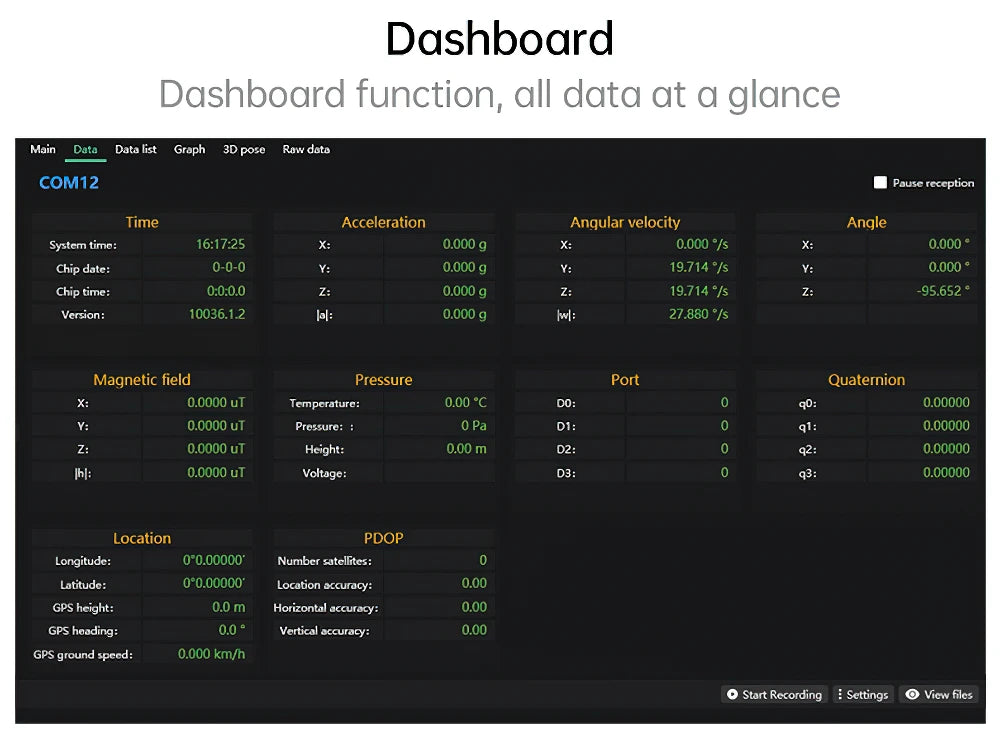This screenshot has height=735, width=1000.
Task: Enable the Pause reception checkbox
Action: click(880, 182)
